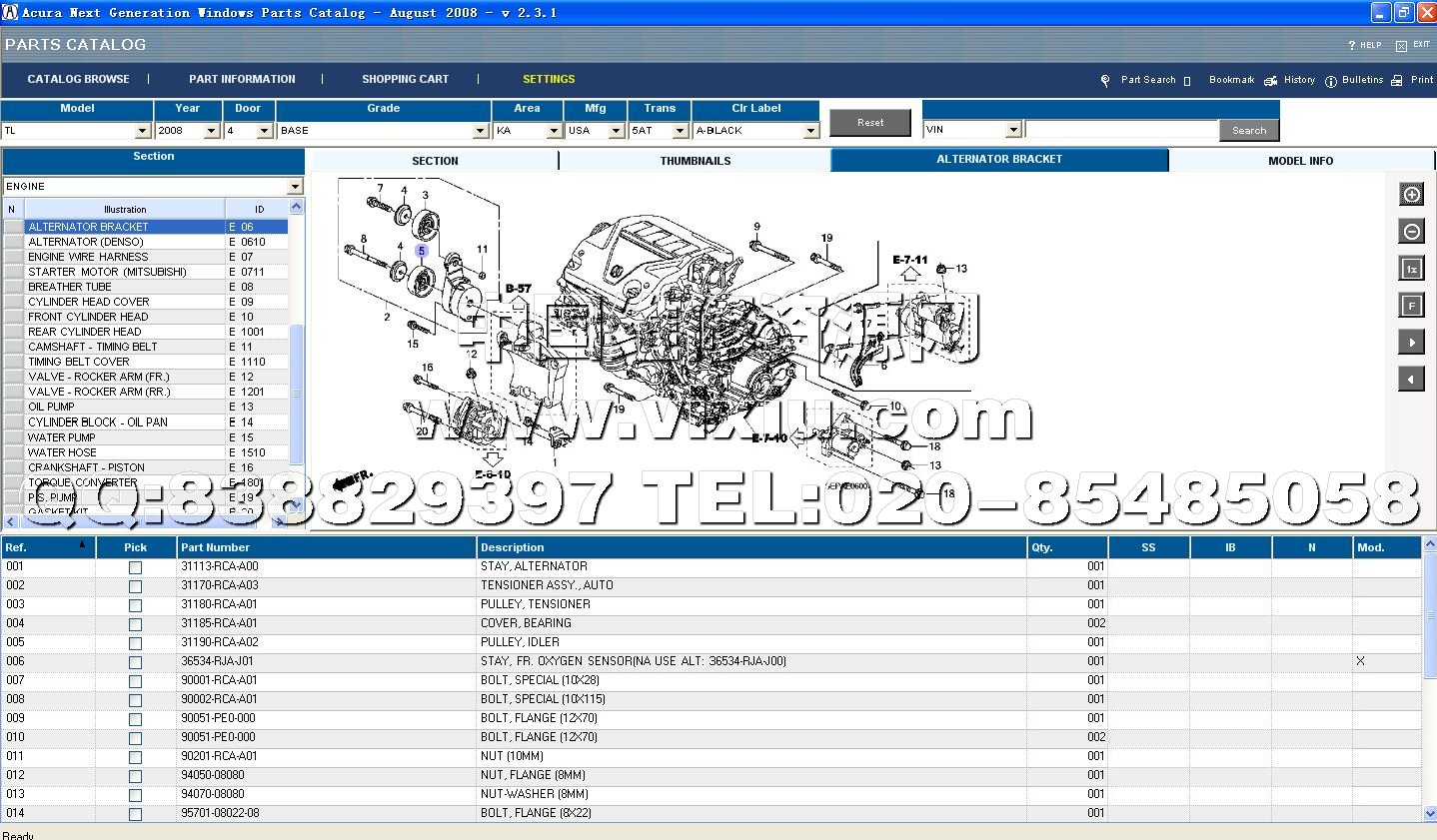Click the F fit-view diagram button
The width and height of the screenshot is (1437, 840).
1411,306
